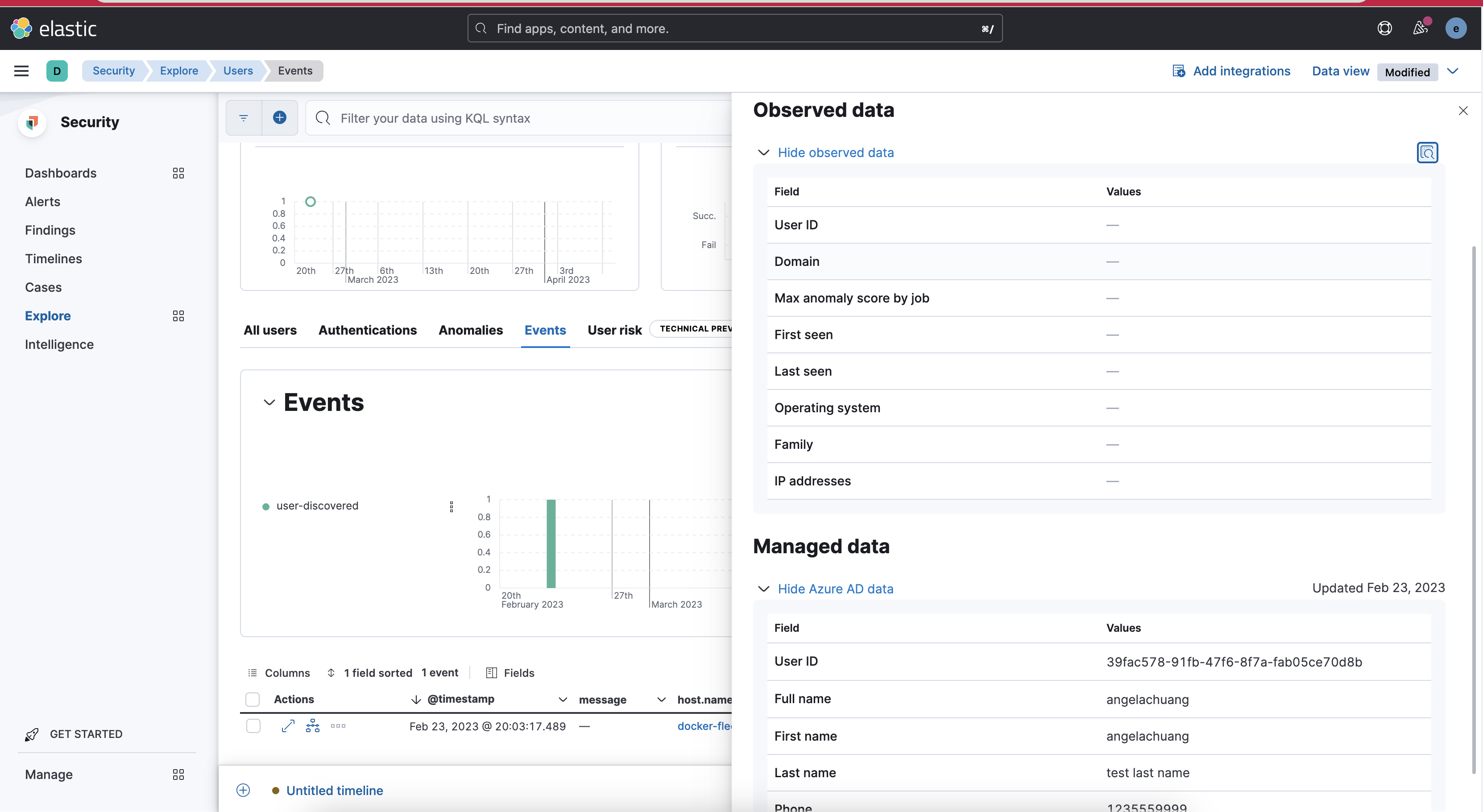Switch to the Anomalies tab
The height and width of the screenshot is (812, 1483).
click(470, 330)
